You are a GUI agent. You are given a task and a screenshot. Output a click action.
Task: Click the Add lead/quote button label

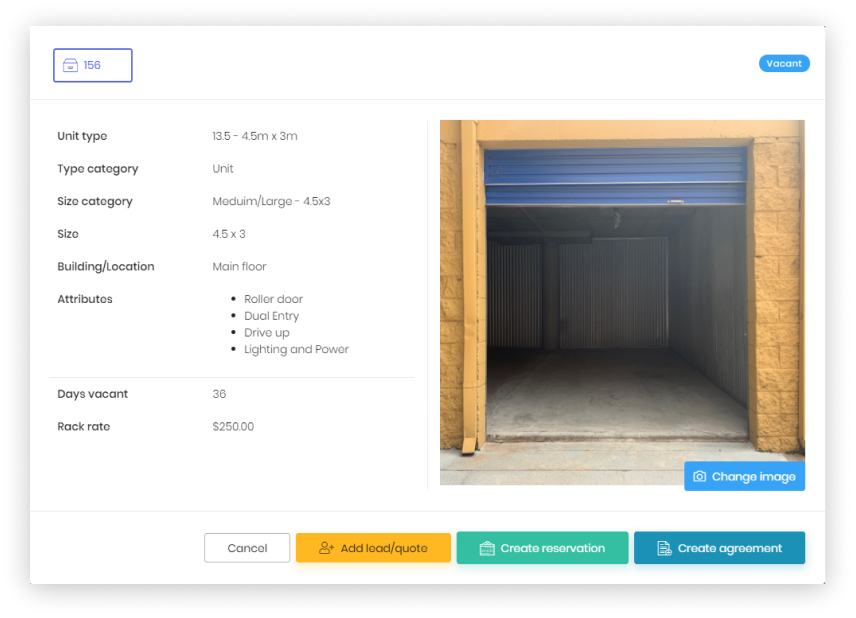point(384,548)
